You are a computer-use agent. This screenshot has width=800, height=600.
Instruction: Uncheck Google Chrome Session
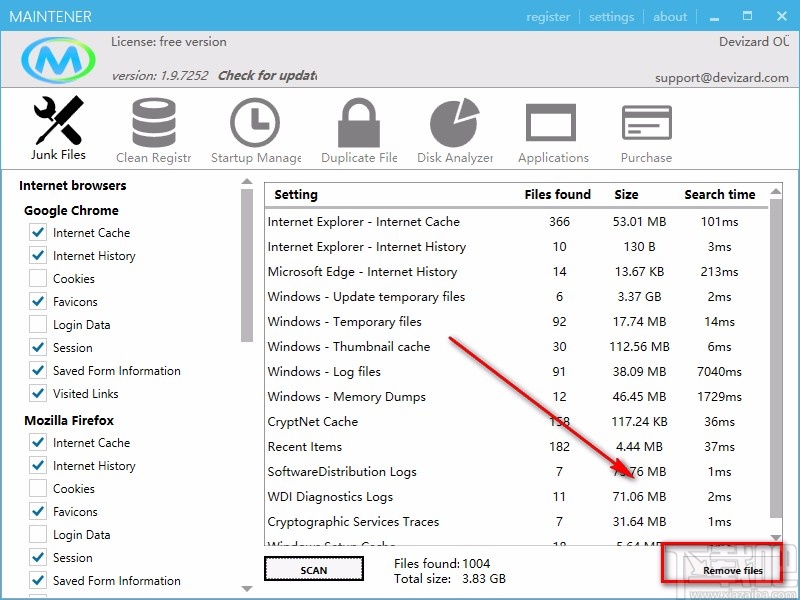[38, 347]
